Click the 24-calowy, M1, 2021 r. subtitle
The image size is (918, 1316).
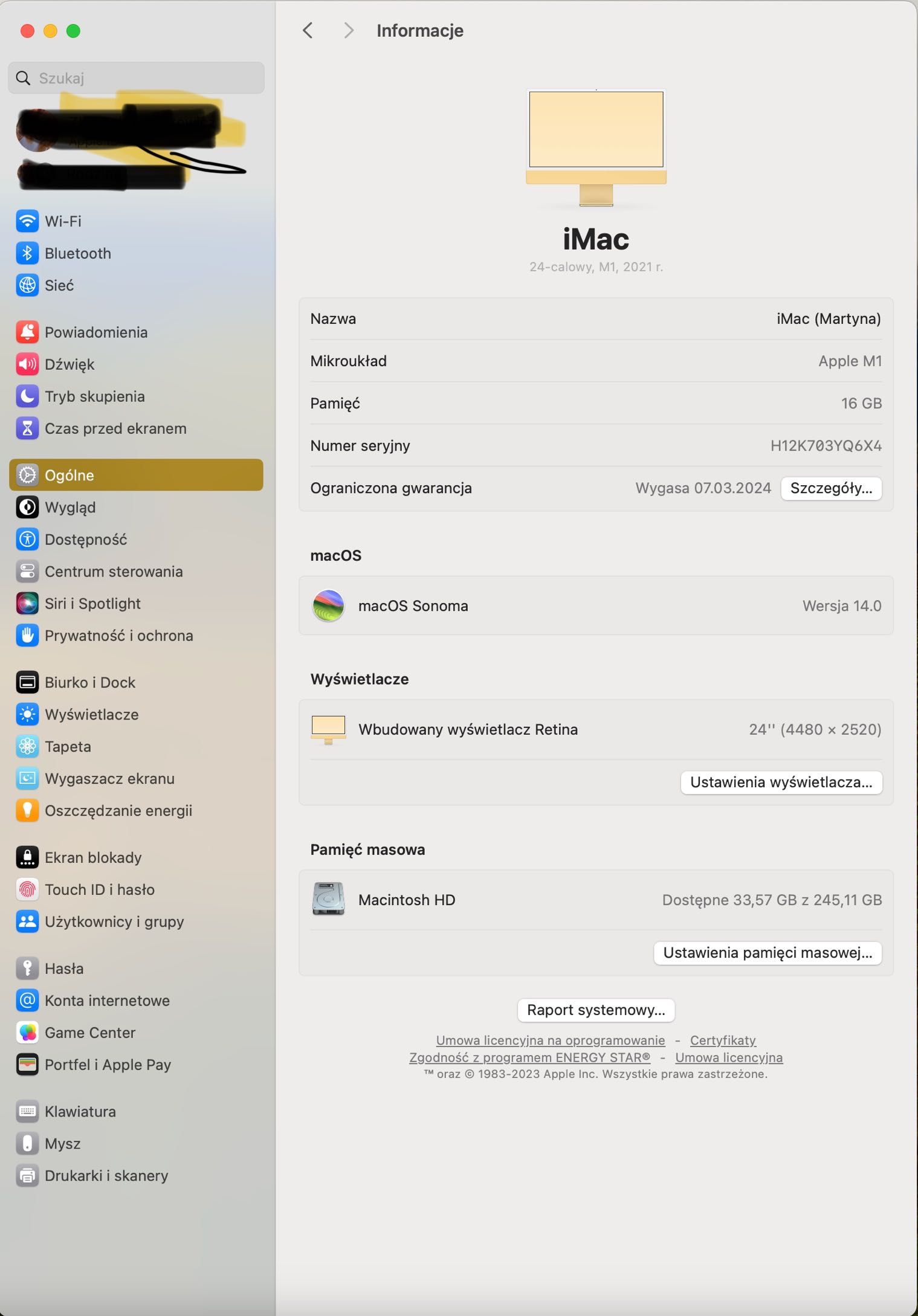click(x=596, y=266)
